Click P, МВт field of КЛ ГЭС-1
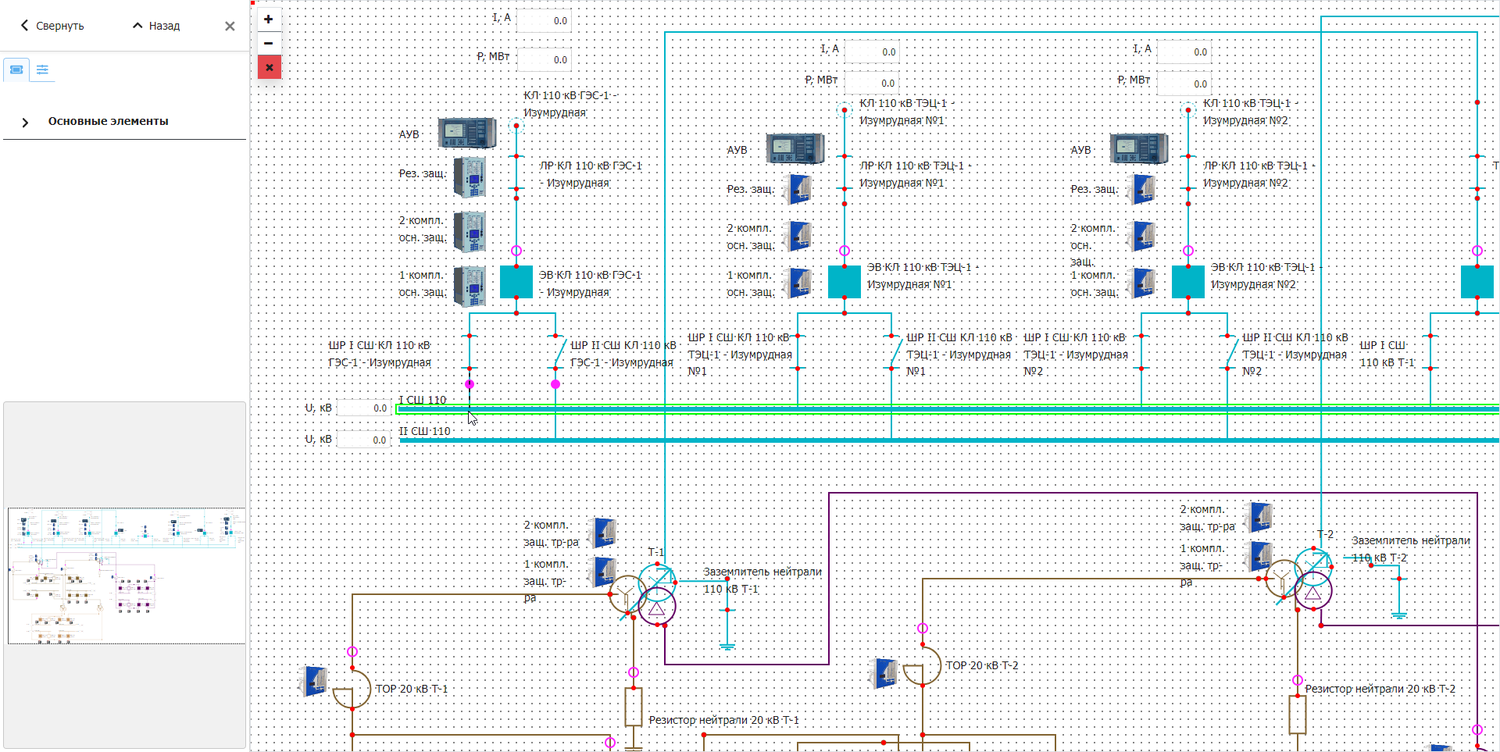1500x752 pixels. coord(543,60)
